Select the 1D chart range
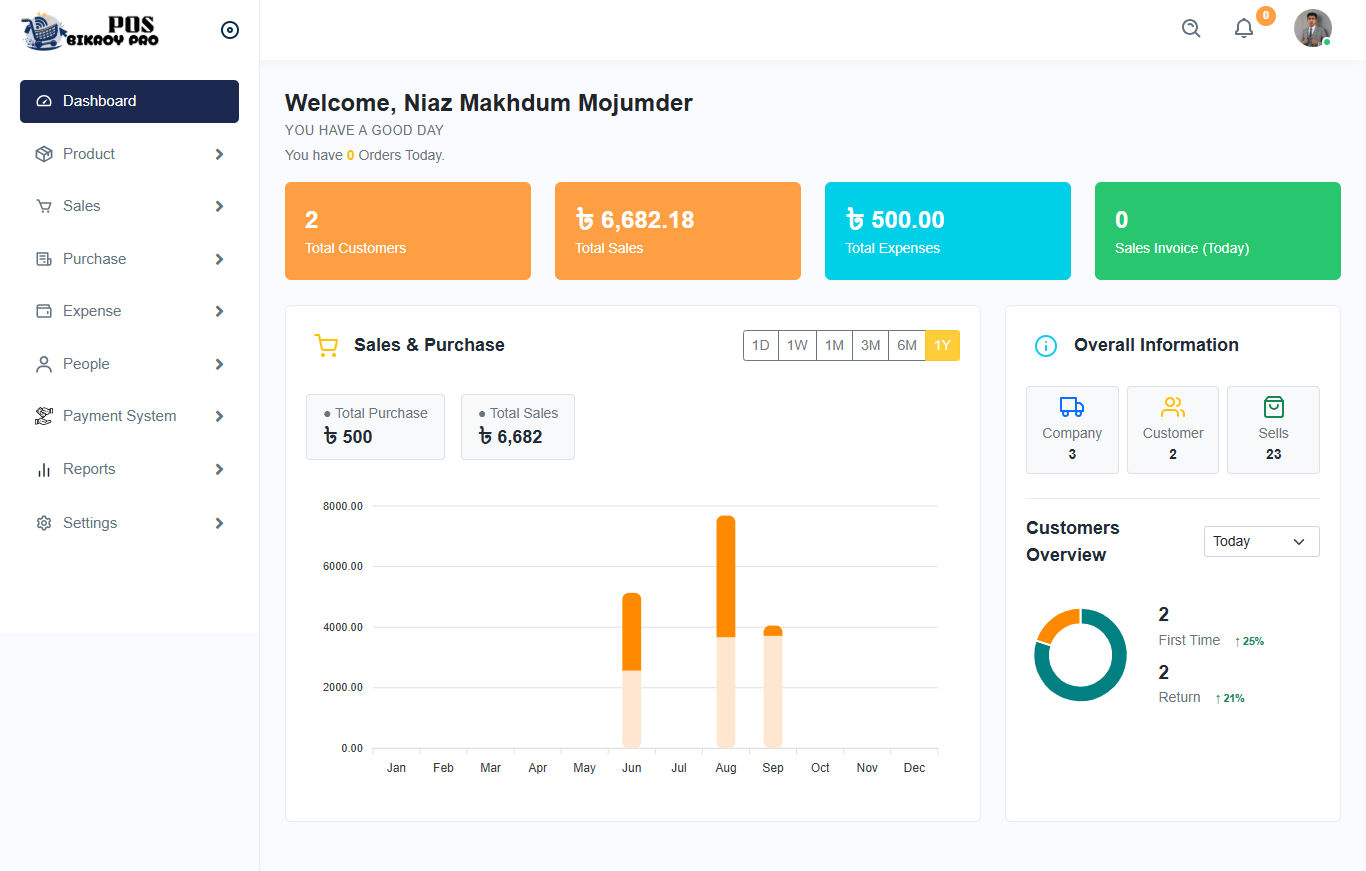 761,345
